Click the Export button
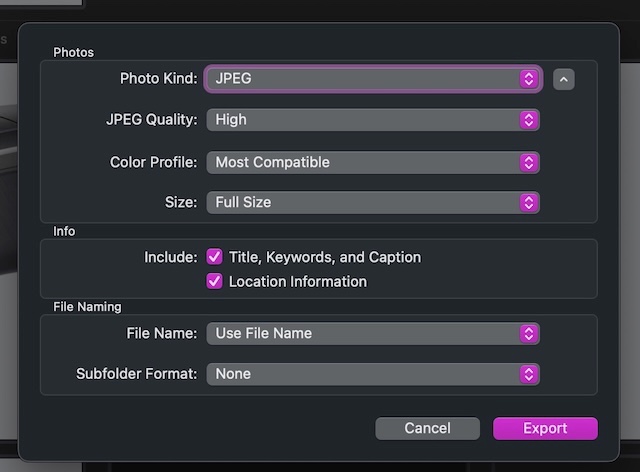The height and width of the screenshot is (472, 640). (545, 428)
